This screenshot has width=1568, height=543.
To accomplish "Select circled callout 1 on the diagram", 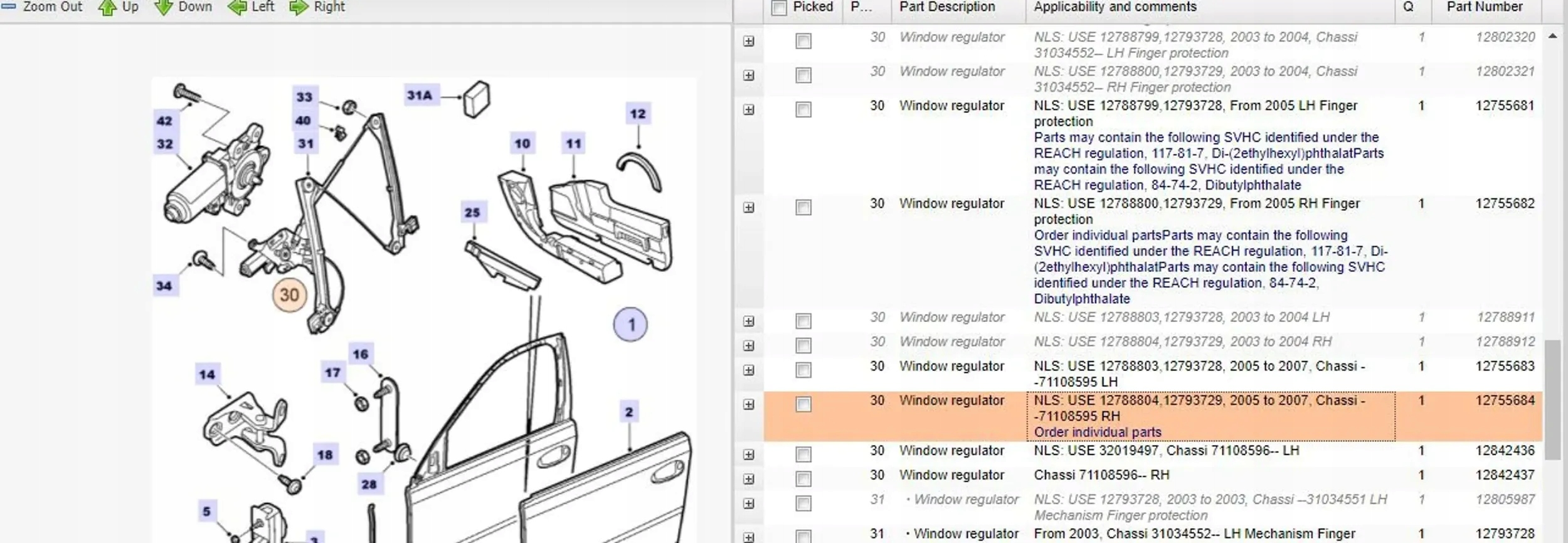I will [x=630, y=325].
